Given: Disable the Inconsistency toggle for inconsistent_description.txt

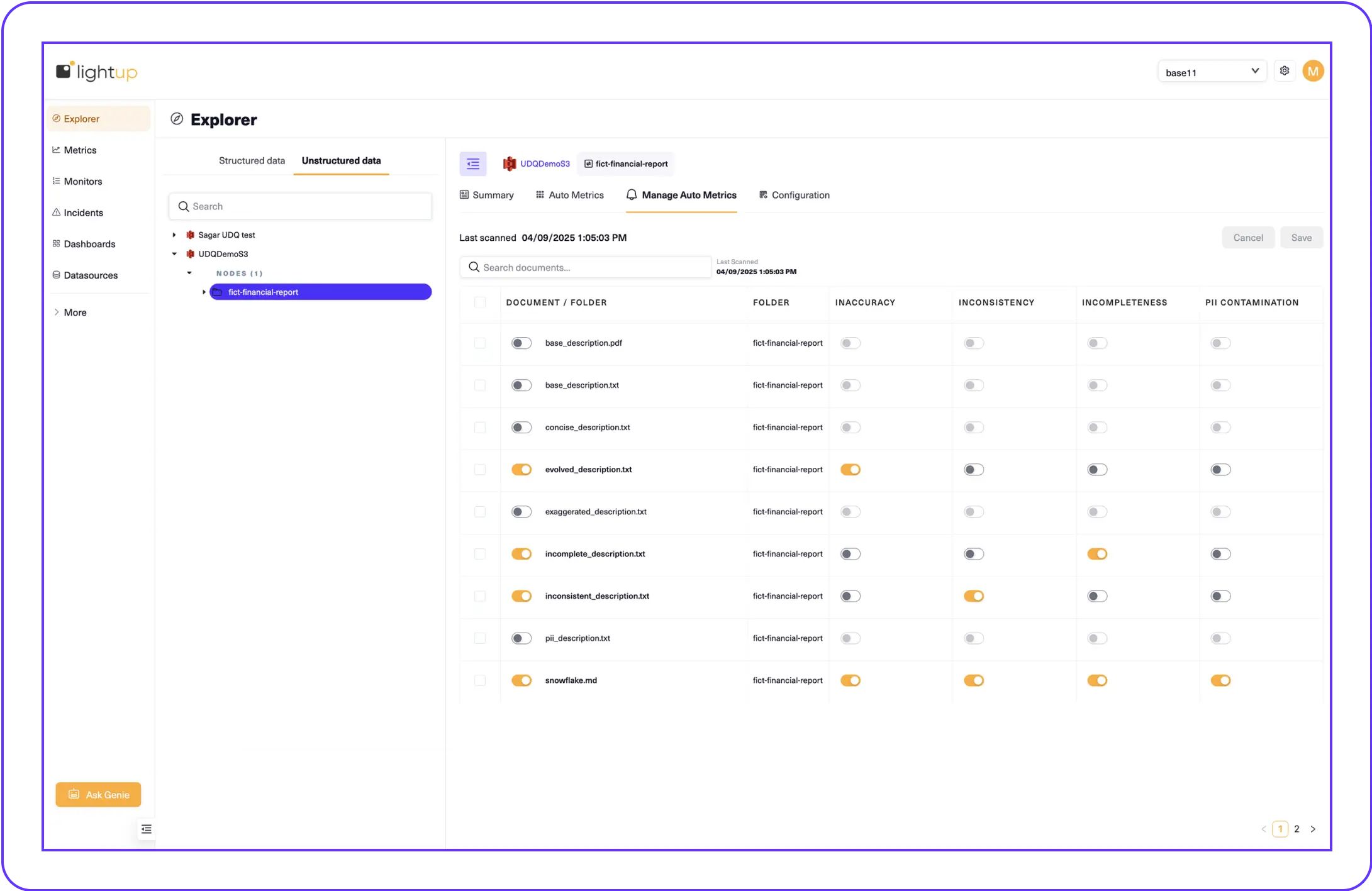Looking at the screenshot, I should coord(973,595).
